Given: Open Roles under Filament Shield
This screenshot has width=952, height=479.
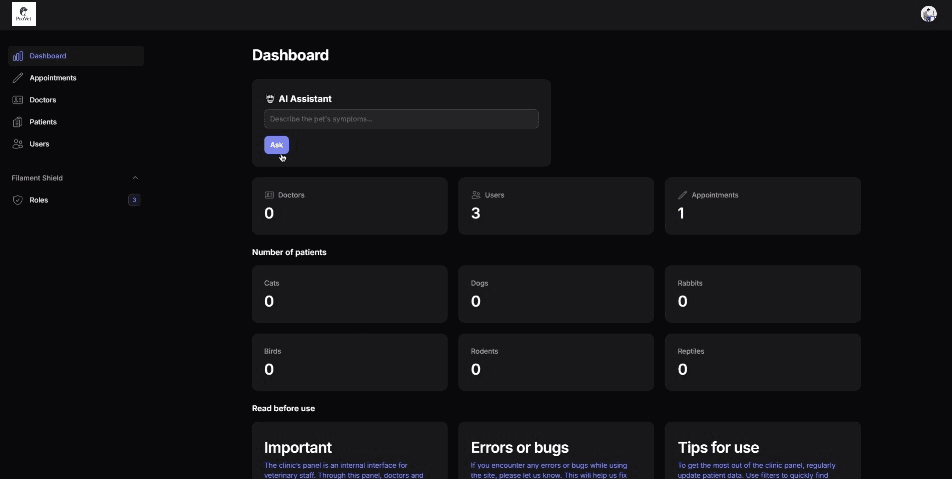Looking at the screenshot, I should point(76,200).
